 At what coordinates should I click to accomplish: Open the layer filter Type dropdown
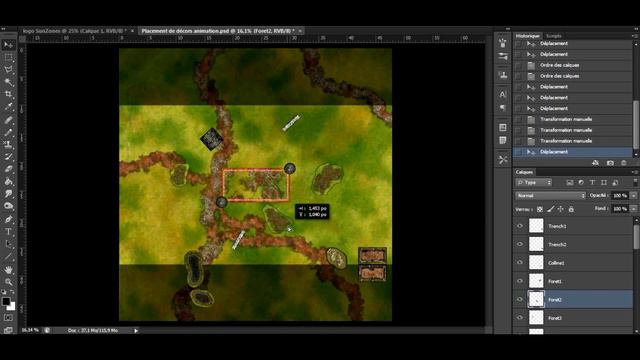(x=534, y=182)
